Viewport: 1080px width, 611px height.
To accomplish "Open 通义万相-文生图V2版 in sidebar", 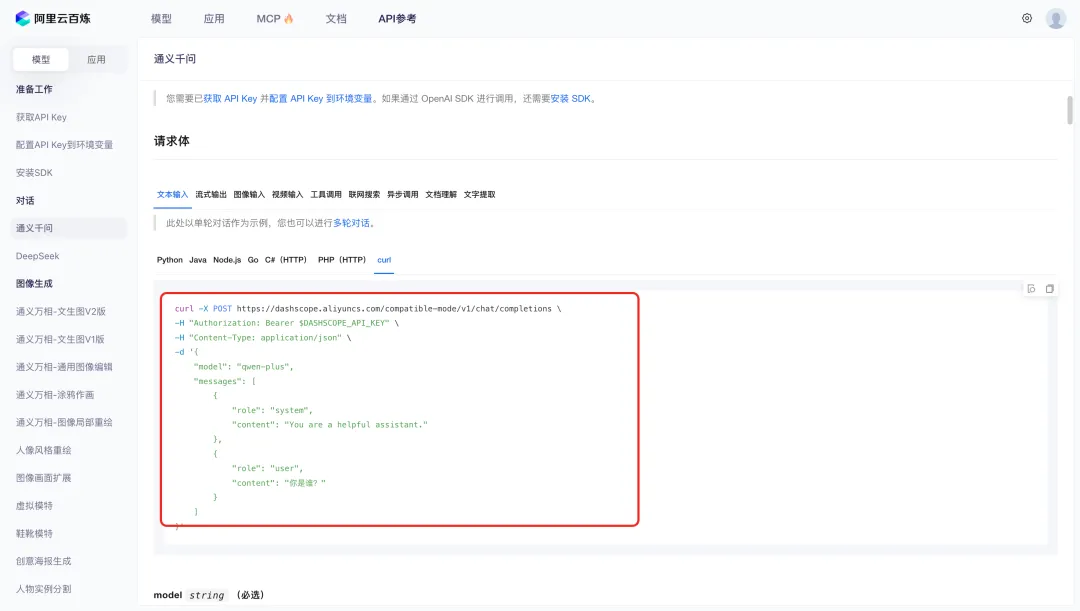I will pos(61,311).
